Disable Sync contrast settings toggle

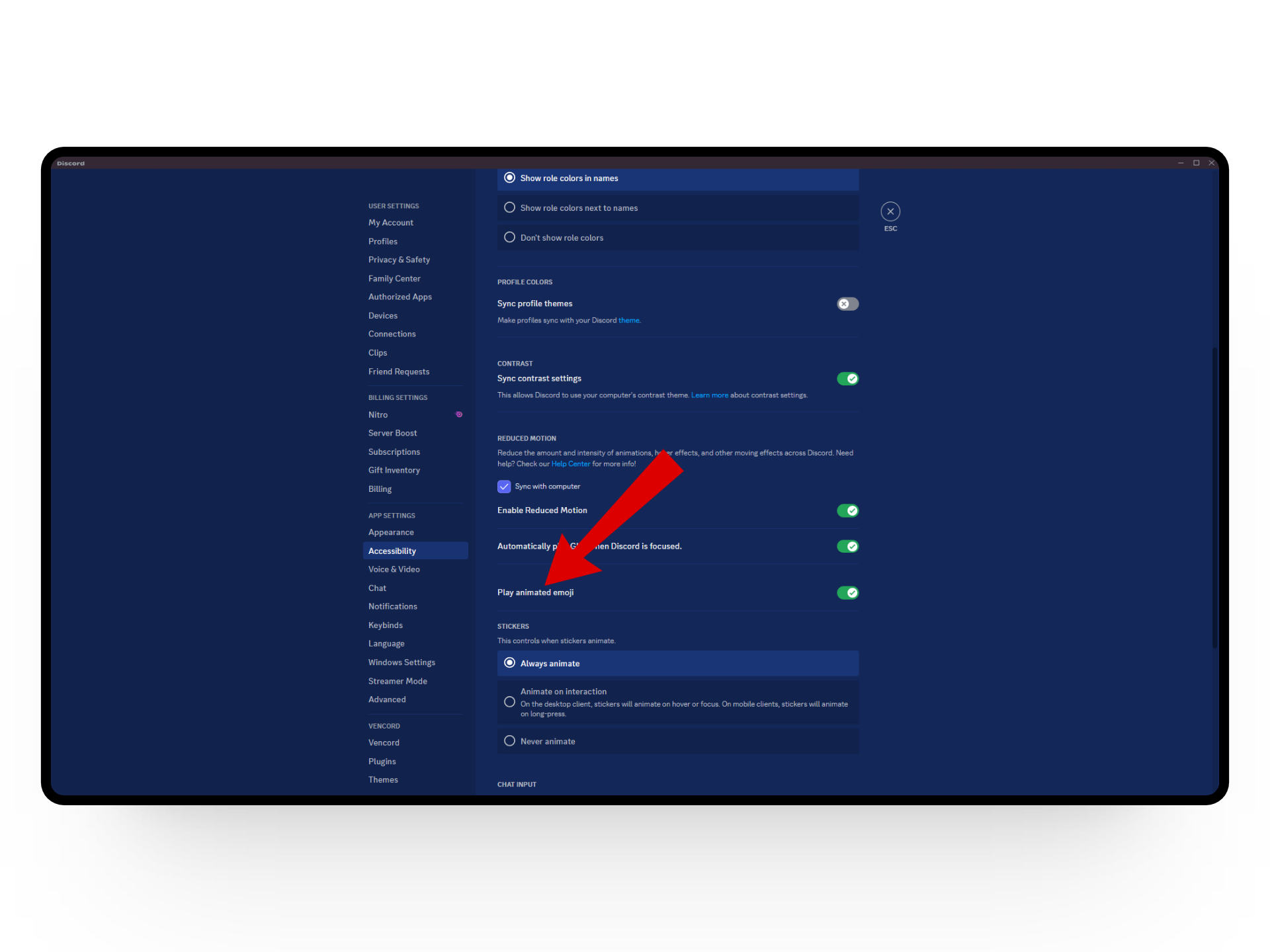tap(847, 379)
